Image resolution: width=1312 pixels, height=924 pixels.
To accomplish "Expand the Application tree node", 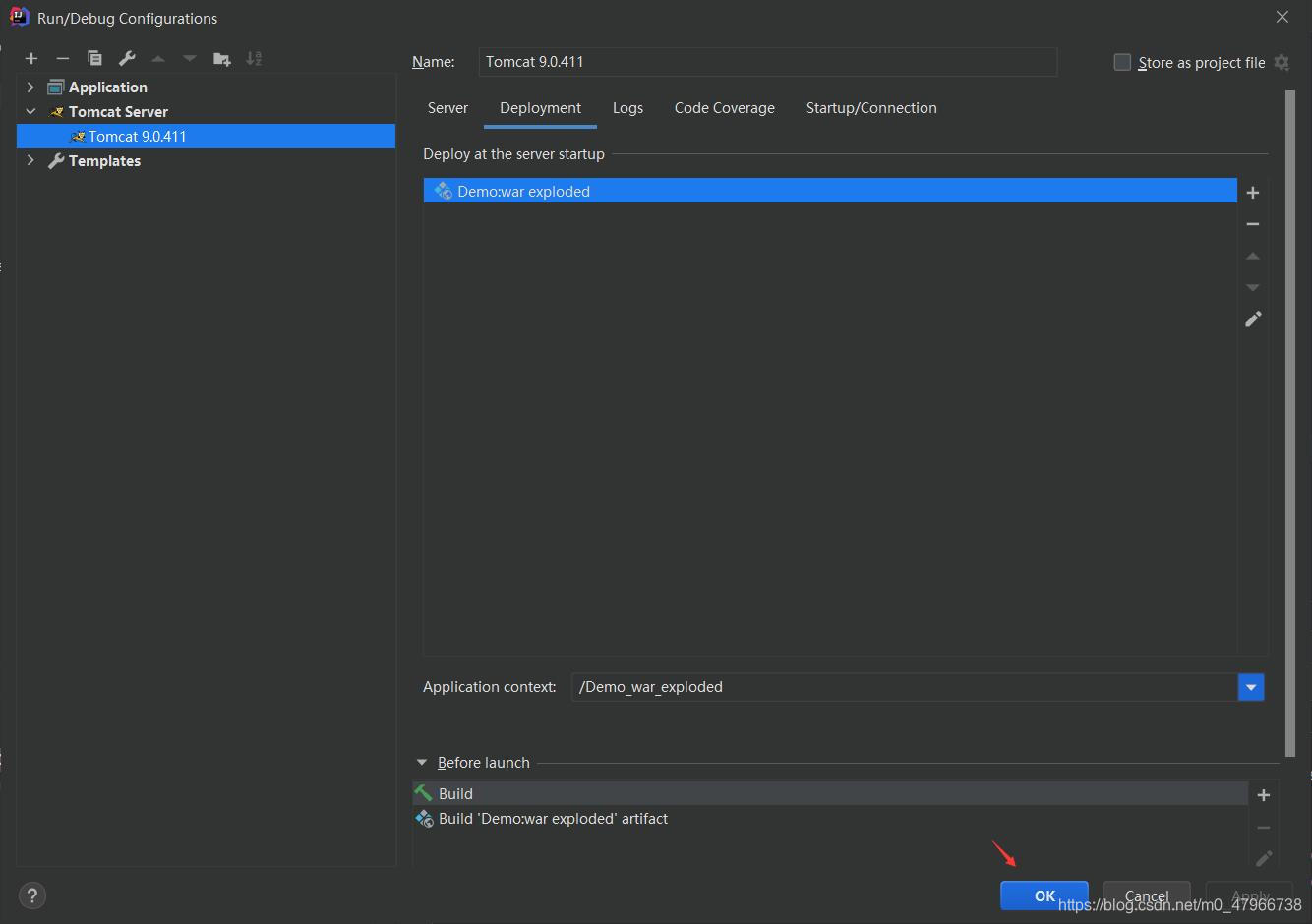I will coord(30,87).
